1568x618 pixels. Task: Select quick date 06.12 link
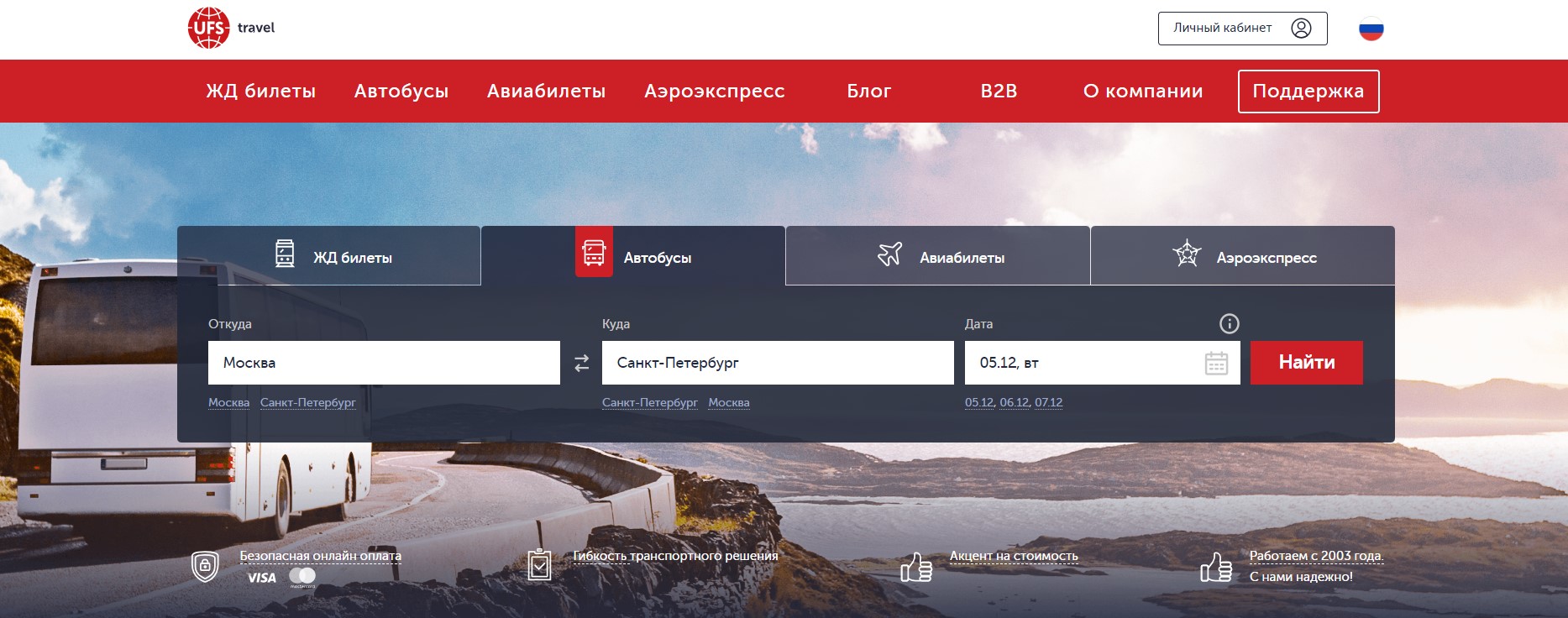(x=1015, y=402)
